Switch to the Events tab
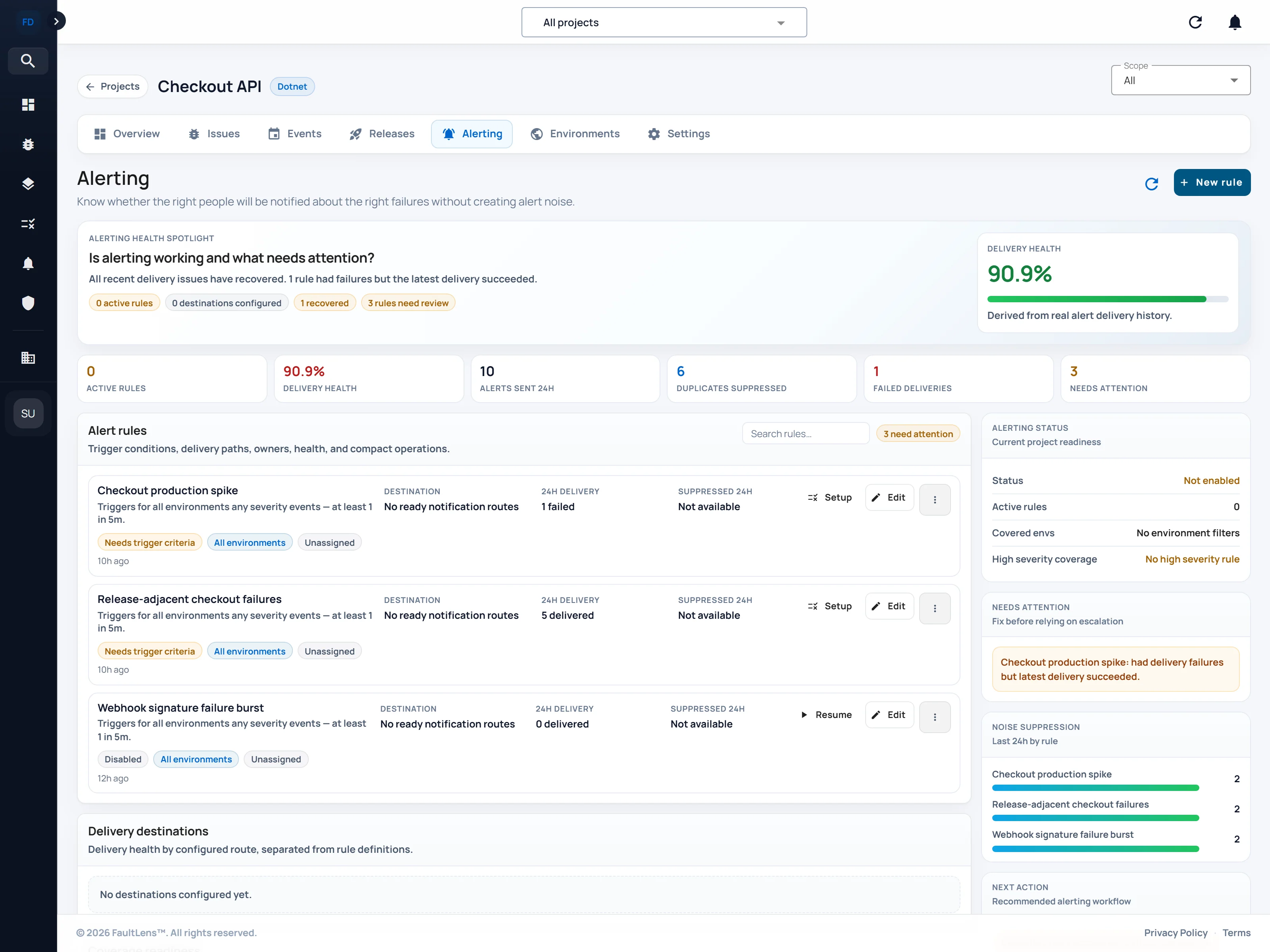 295,134
